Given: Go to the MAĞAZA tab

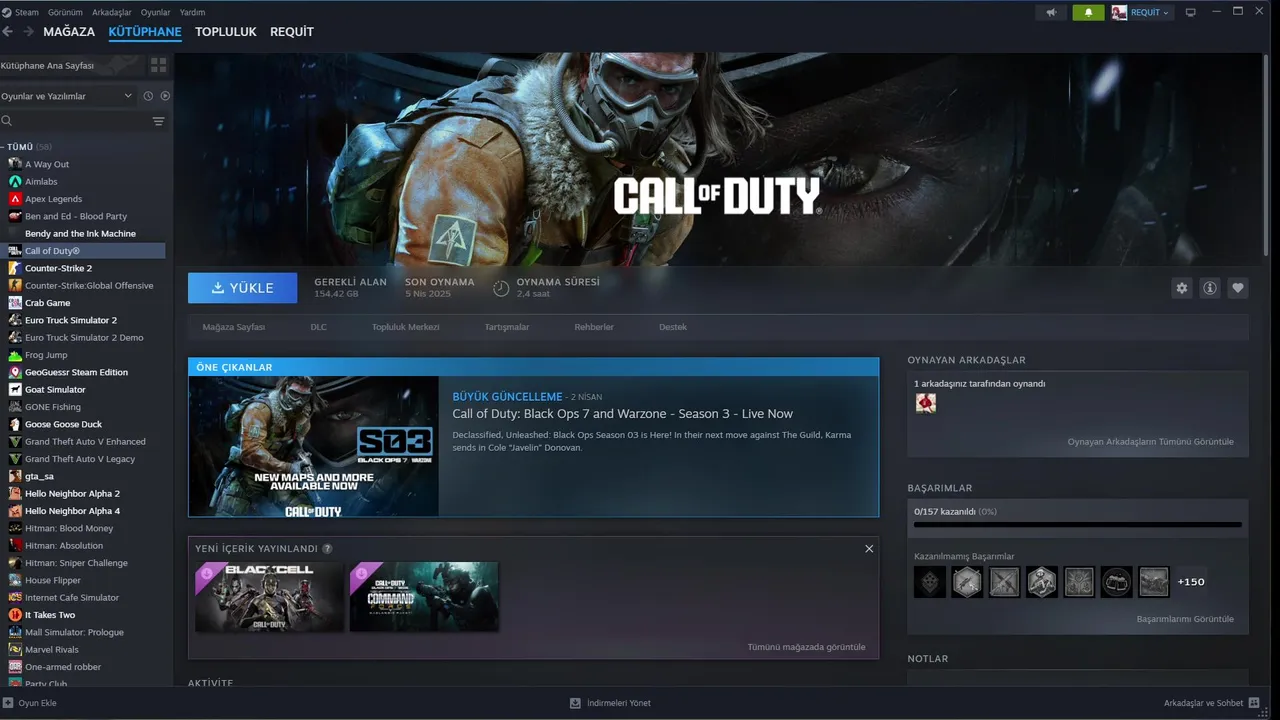Looking at the screenshot, I should 69,32.
